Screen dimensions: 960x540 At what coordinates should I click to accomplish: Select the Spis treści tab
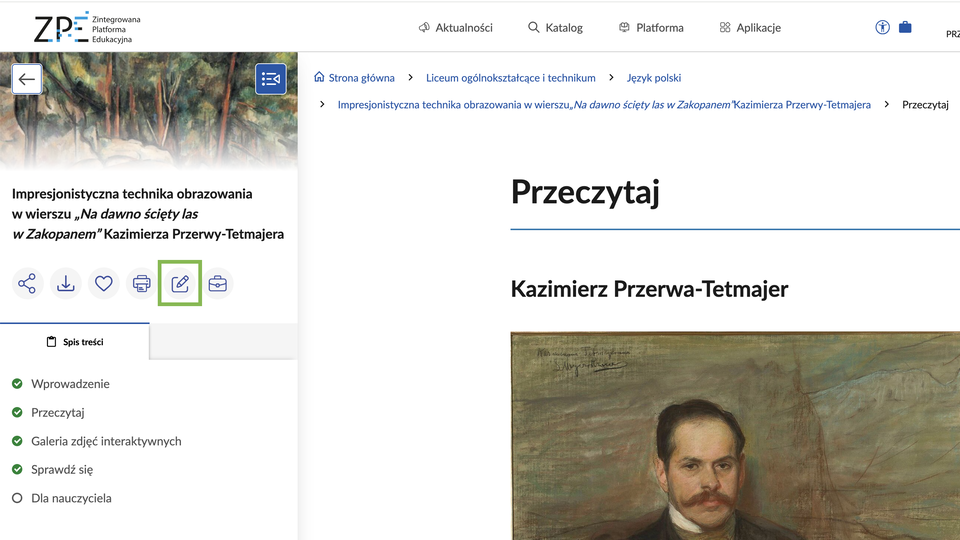[x=75, y=342]
